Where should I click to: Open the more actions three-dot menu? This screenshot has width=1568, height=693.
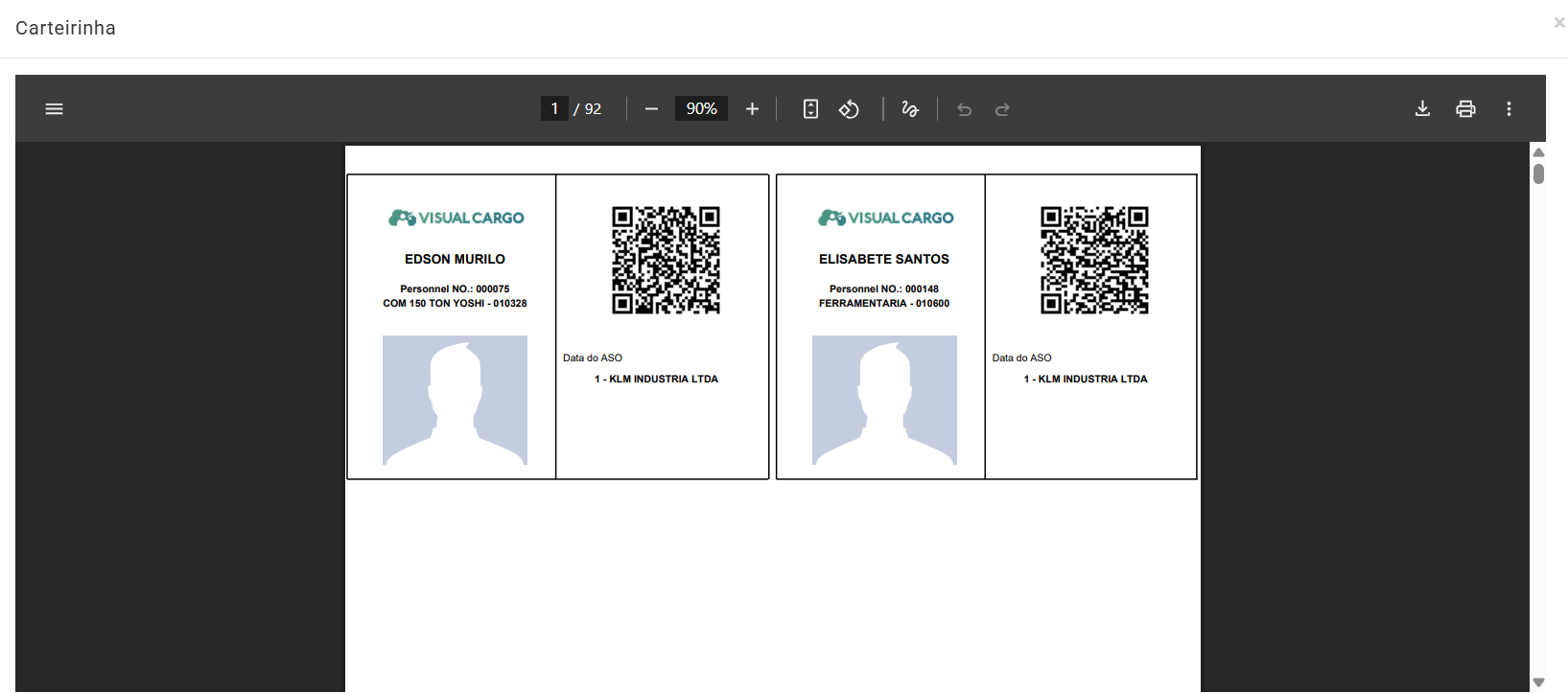pyautogui.click(x=1509, y=109)
